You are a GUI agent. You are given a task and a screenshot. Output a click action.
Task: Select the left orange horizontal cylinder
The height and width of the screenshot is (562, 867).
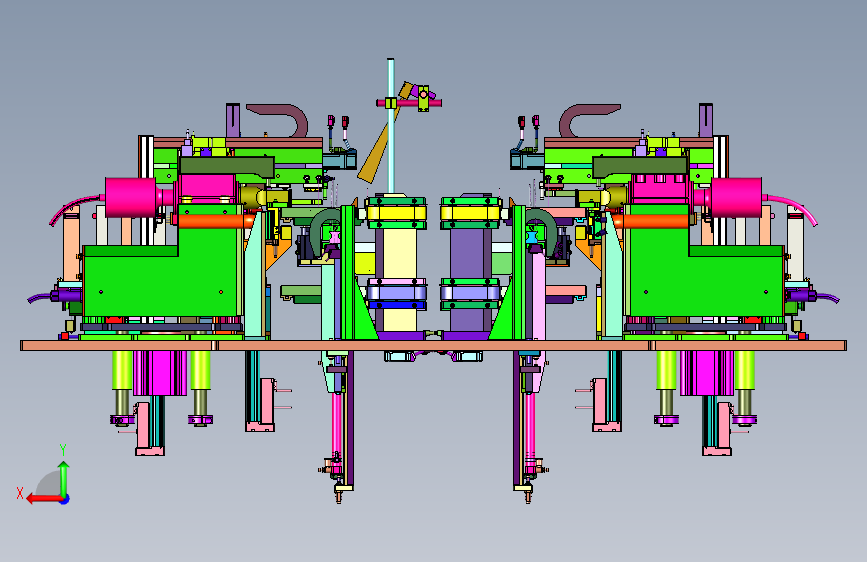(x=216, y=221)
